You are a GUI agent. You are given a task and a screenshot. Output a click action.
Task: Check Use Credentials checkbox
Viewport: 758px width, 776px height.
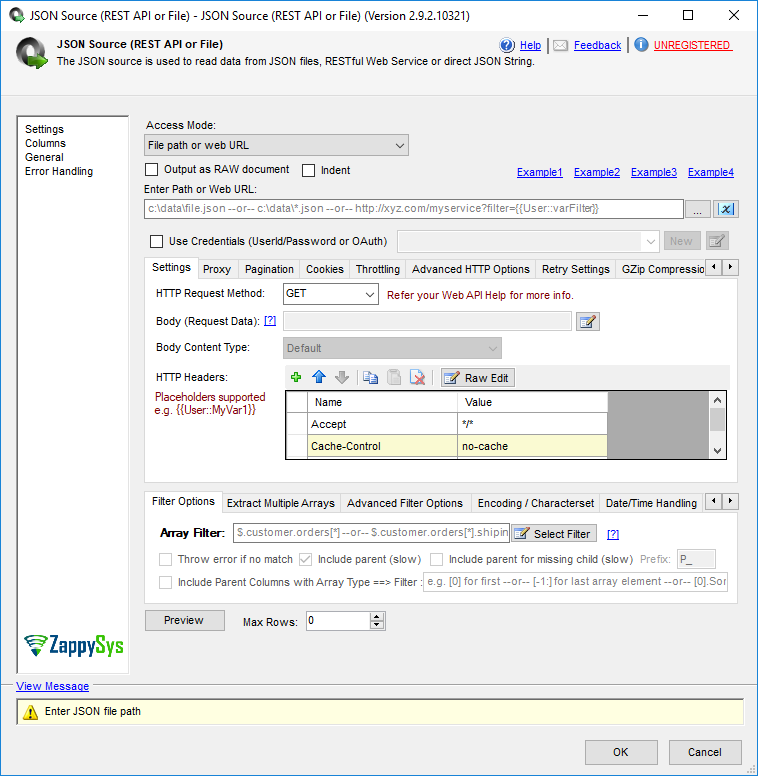click(156, 242)
